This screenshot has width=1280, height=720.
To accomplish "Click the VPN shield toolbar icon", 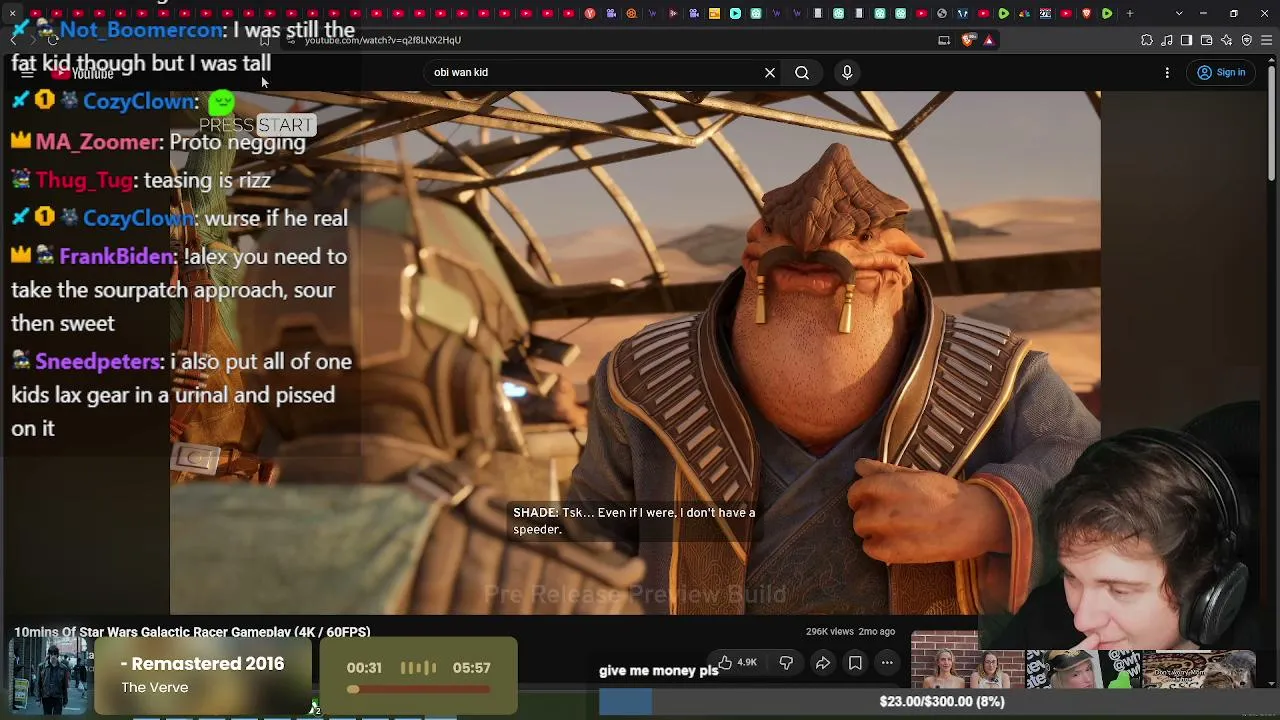I will click(1247, 40).
